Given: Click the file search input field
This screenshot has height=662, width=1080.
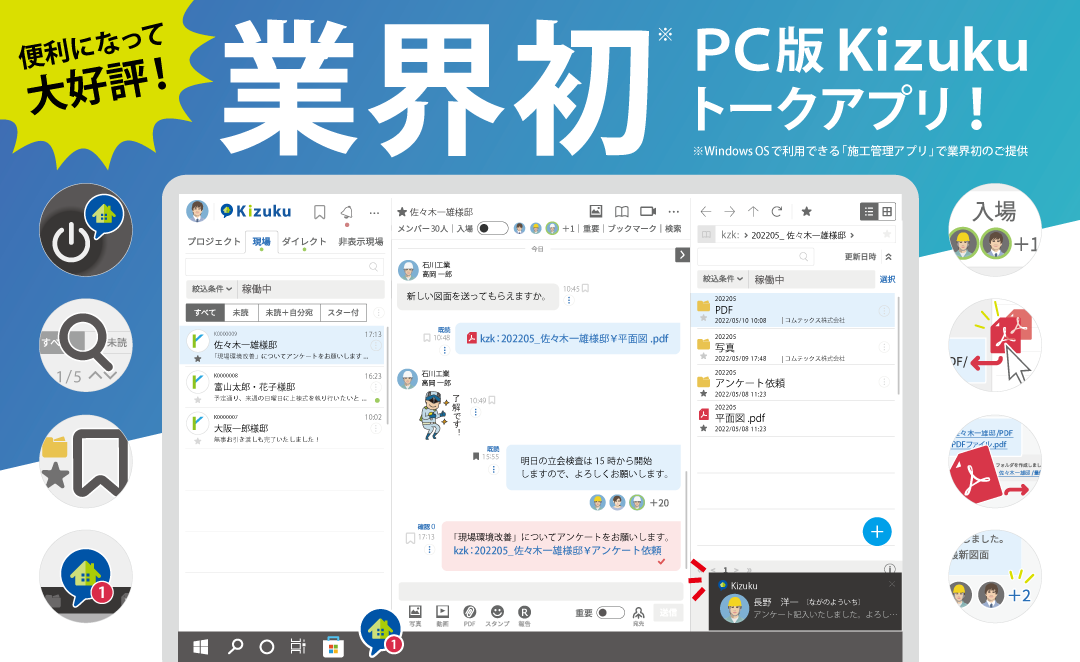Looking at the screenshot, I should [755, 256].
